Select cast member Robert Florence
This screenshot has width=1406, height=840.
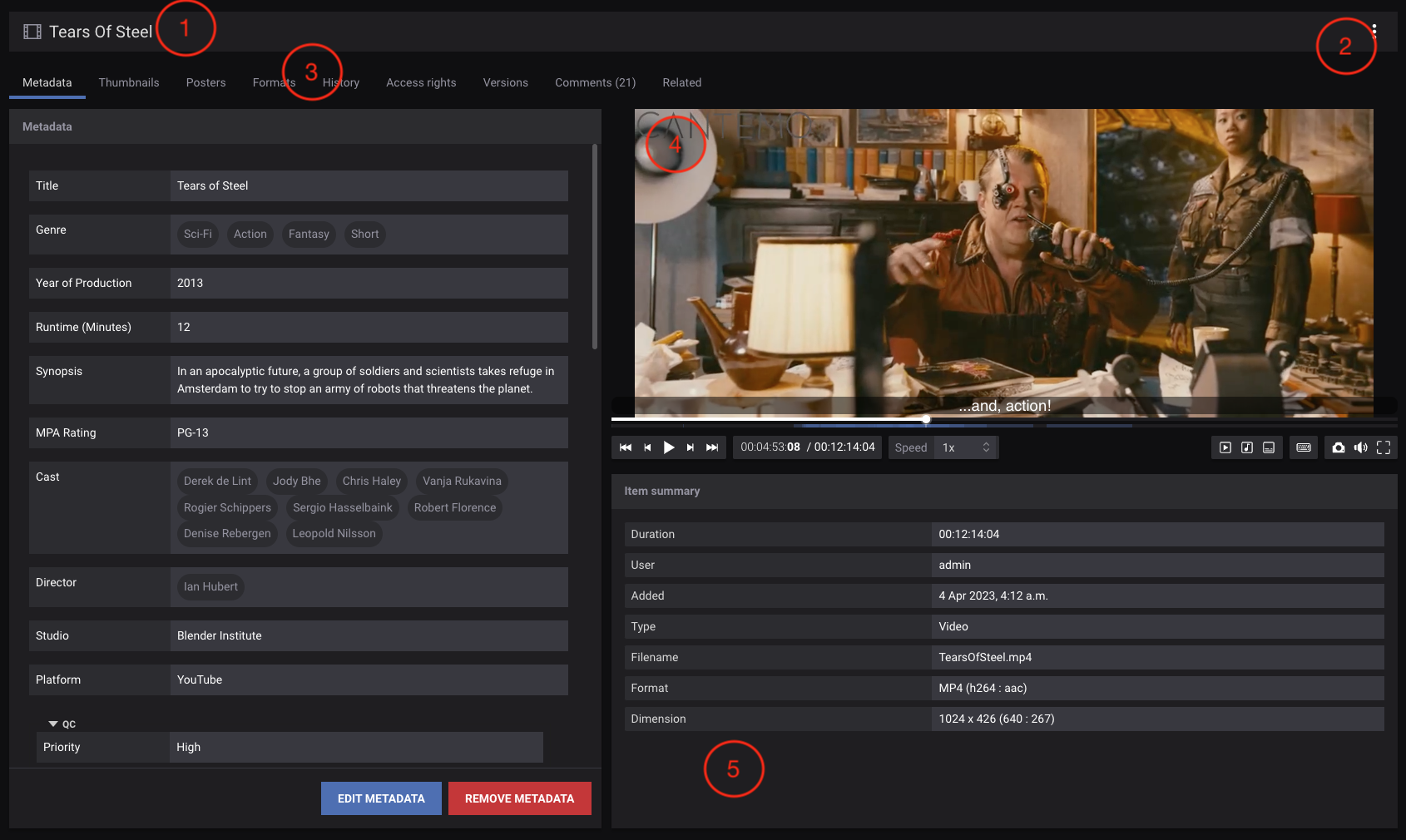455,508
